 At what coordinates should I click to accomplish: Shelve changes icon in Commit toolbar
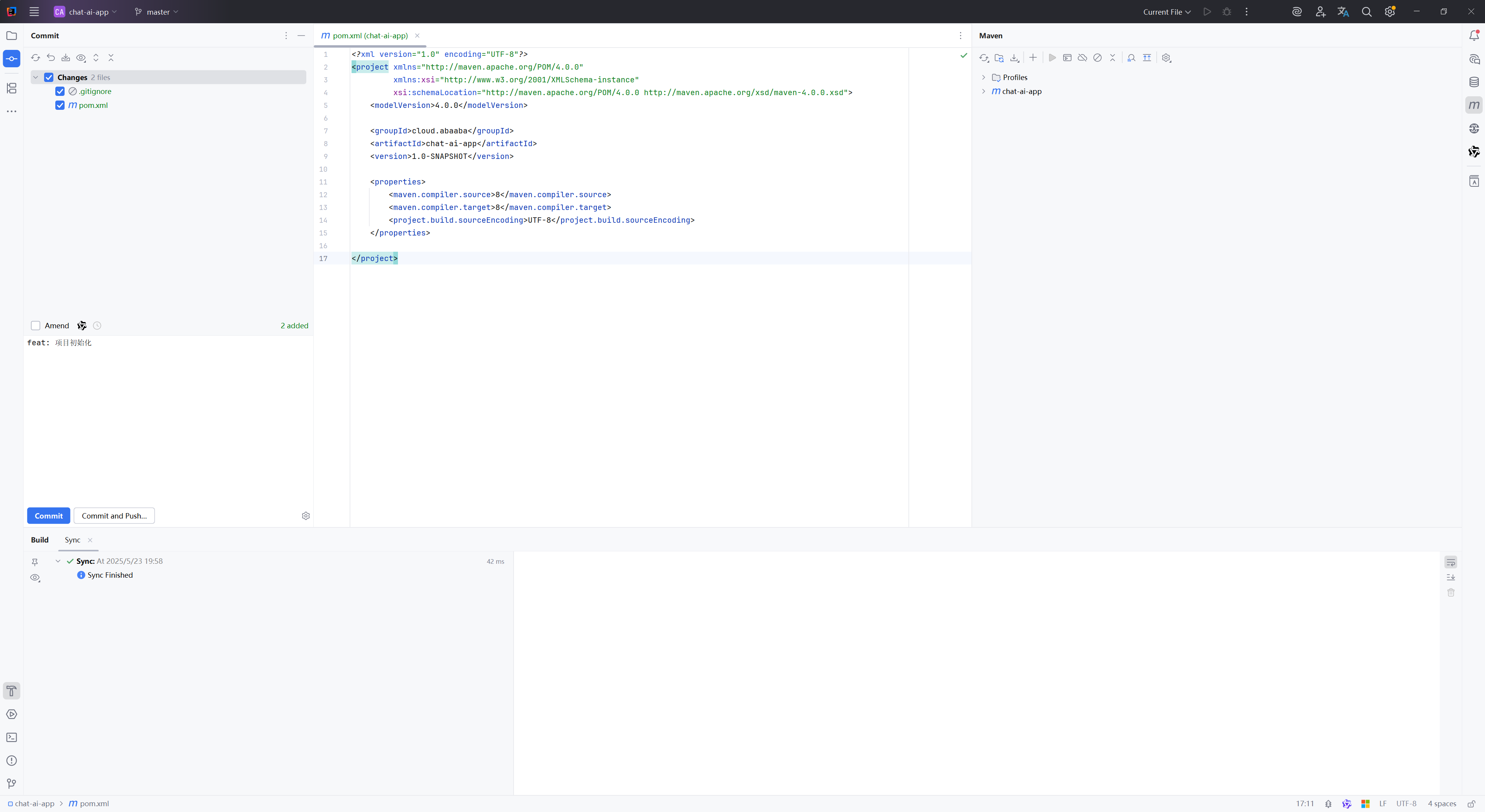66,58
